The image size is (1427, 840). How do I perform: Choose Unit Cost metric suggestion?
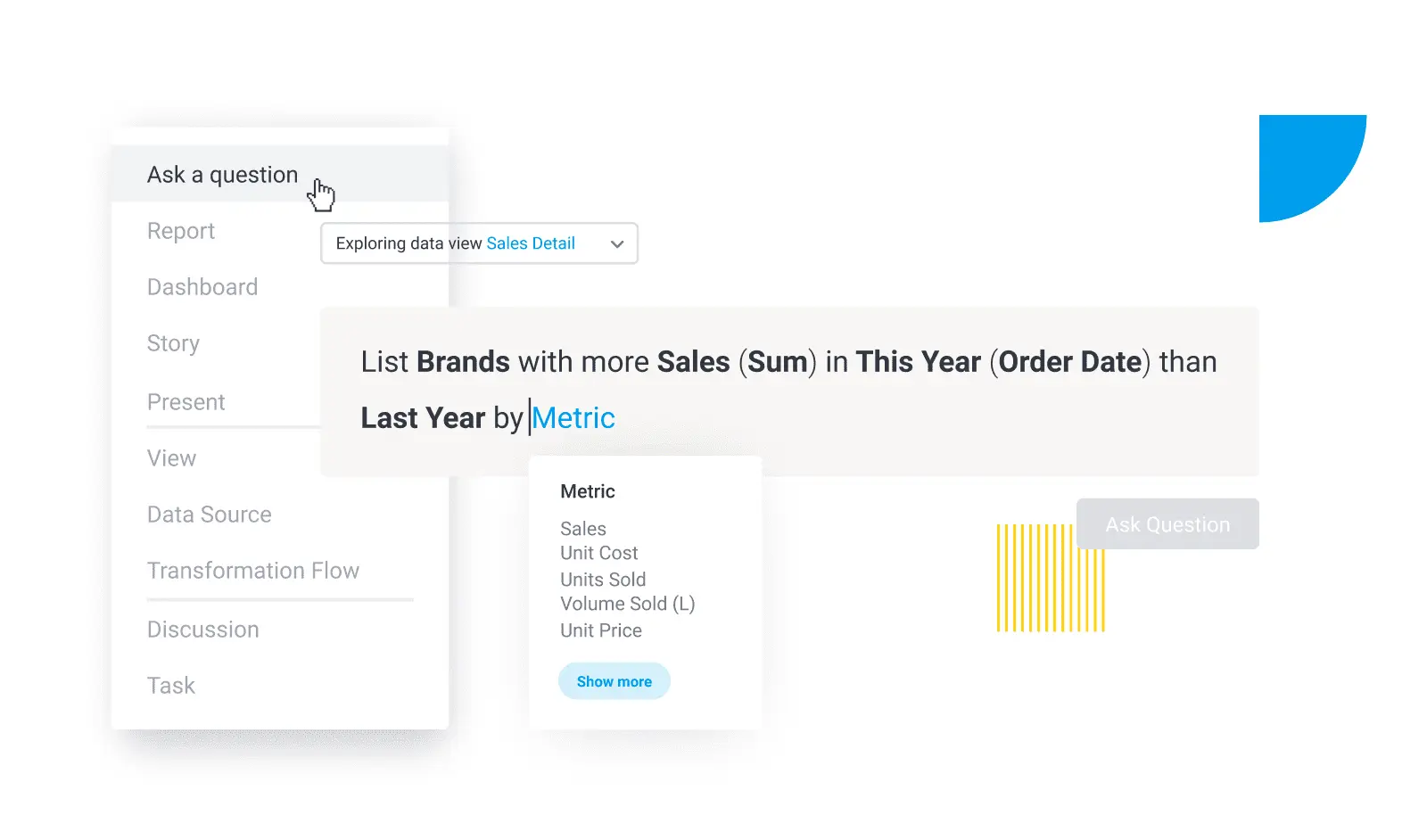(x=598, y=553)
